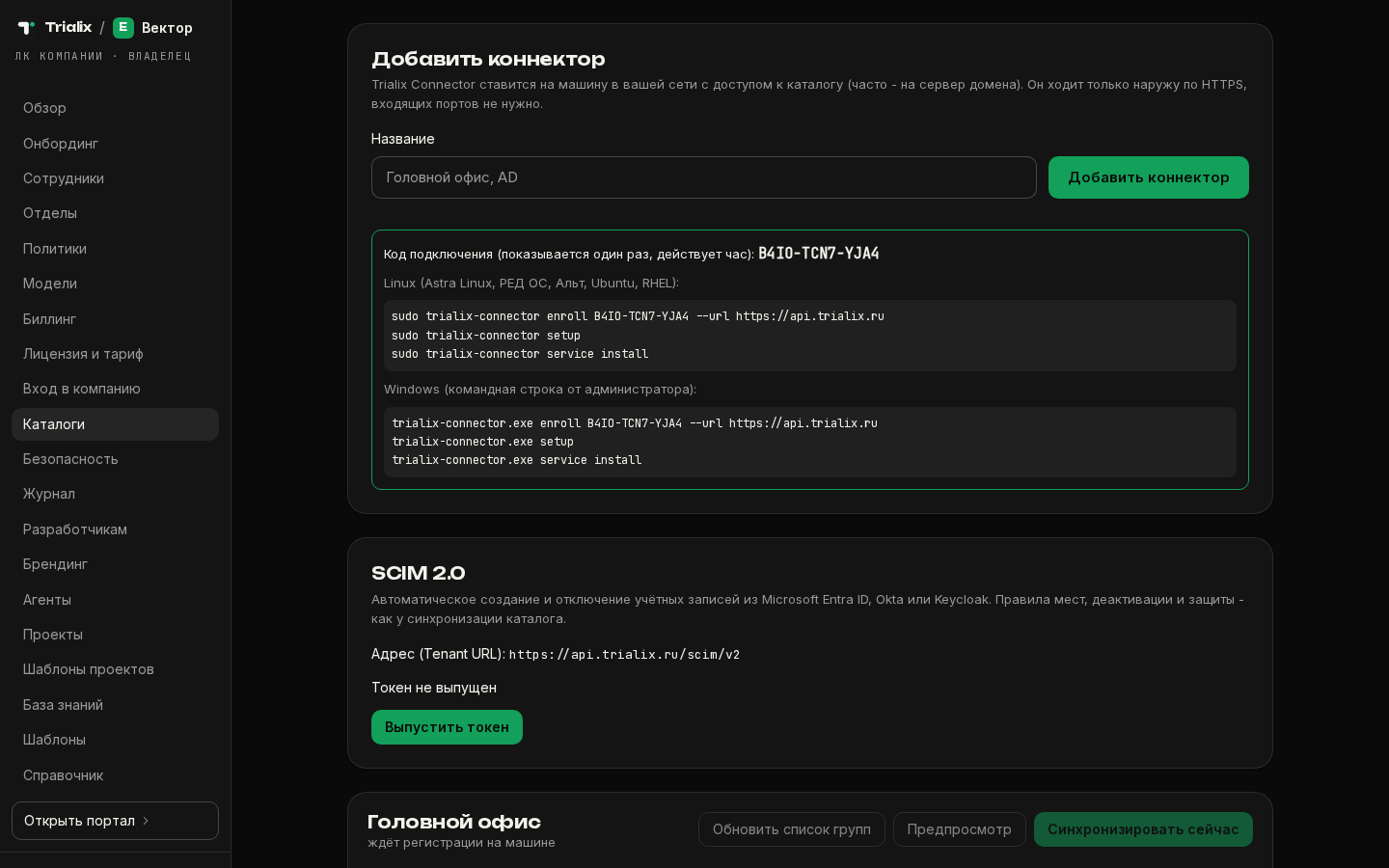Go to База знаний
Screen dimensions: 1389x868
pos(115,705)
